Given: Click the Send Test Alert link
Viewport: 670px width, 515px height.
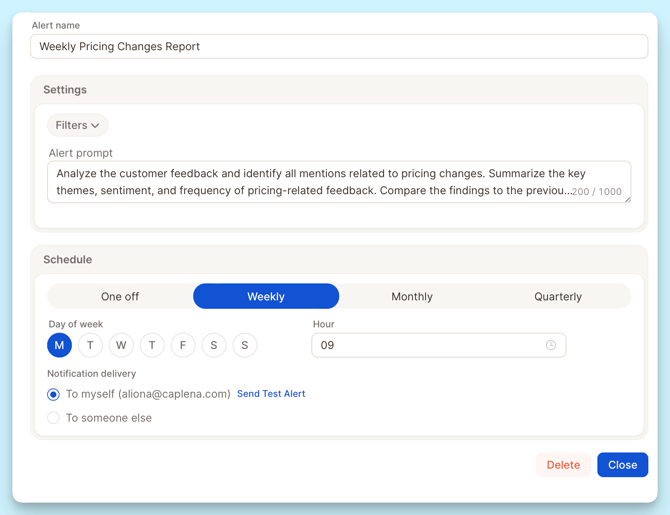Looking at the screenshot, I should pyautogui.click(x=271, y=394).
